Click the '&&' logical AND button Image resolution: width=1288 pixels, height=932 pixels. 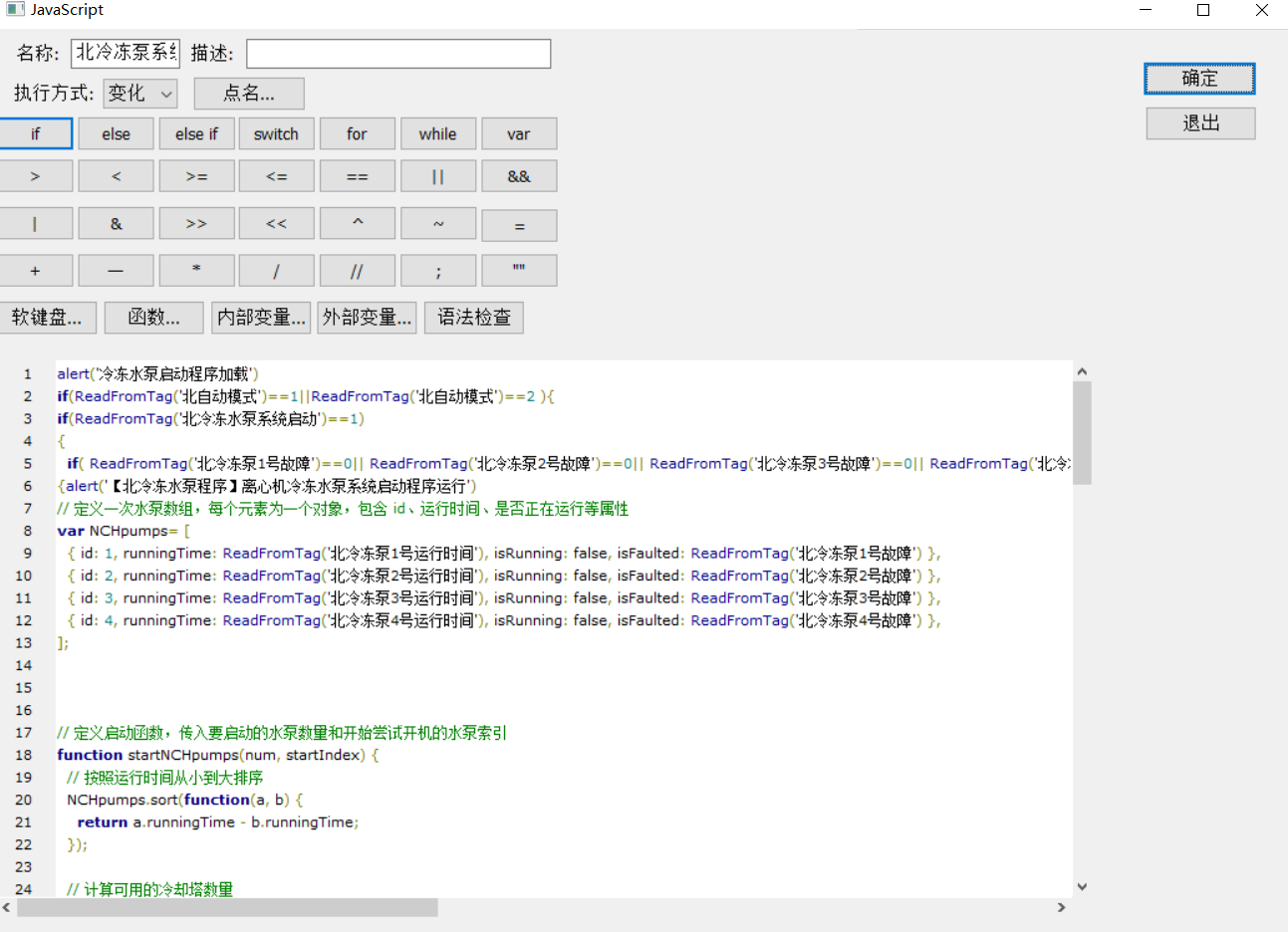point(518,176)
